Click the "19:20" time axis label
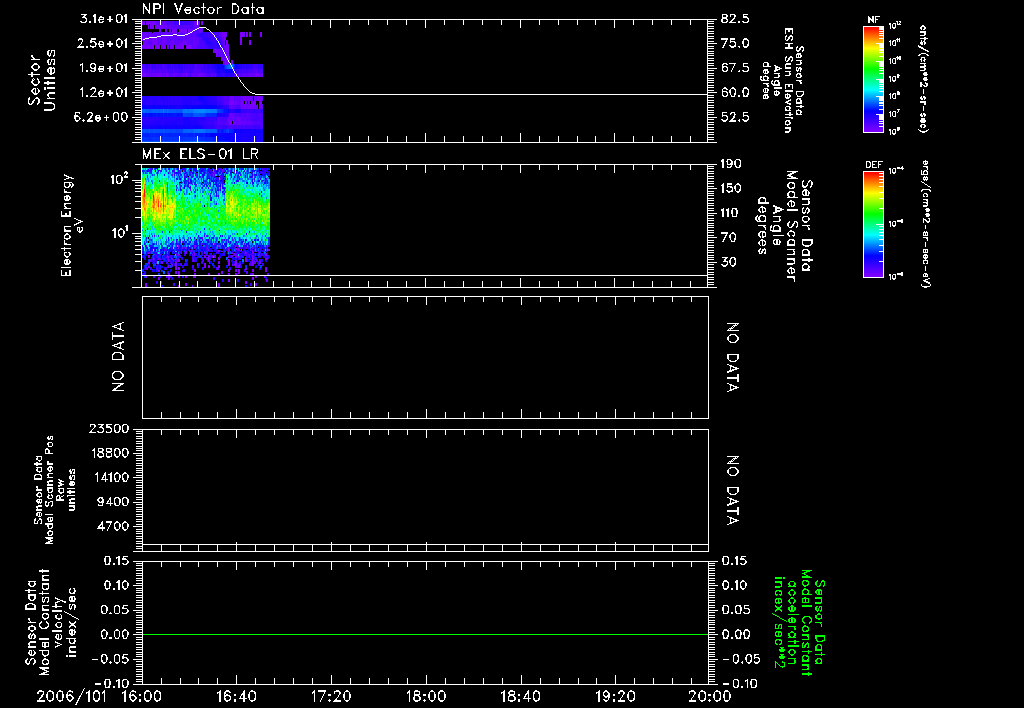Screen dimensions: 1024x708 (x=615, y=696)
